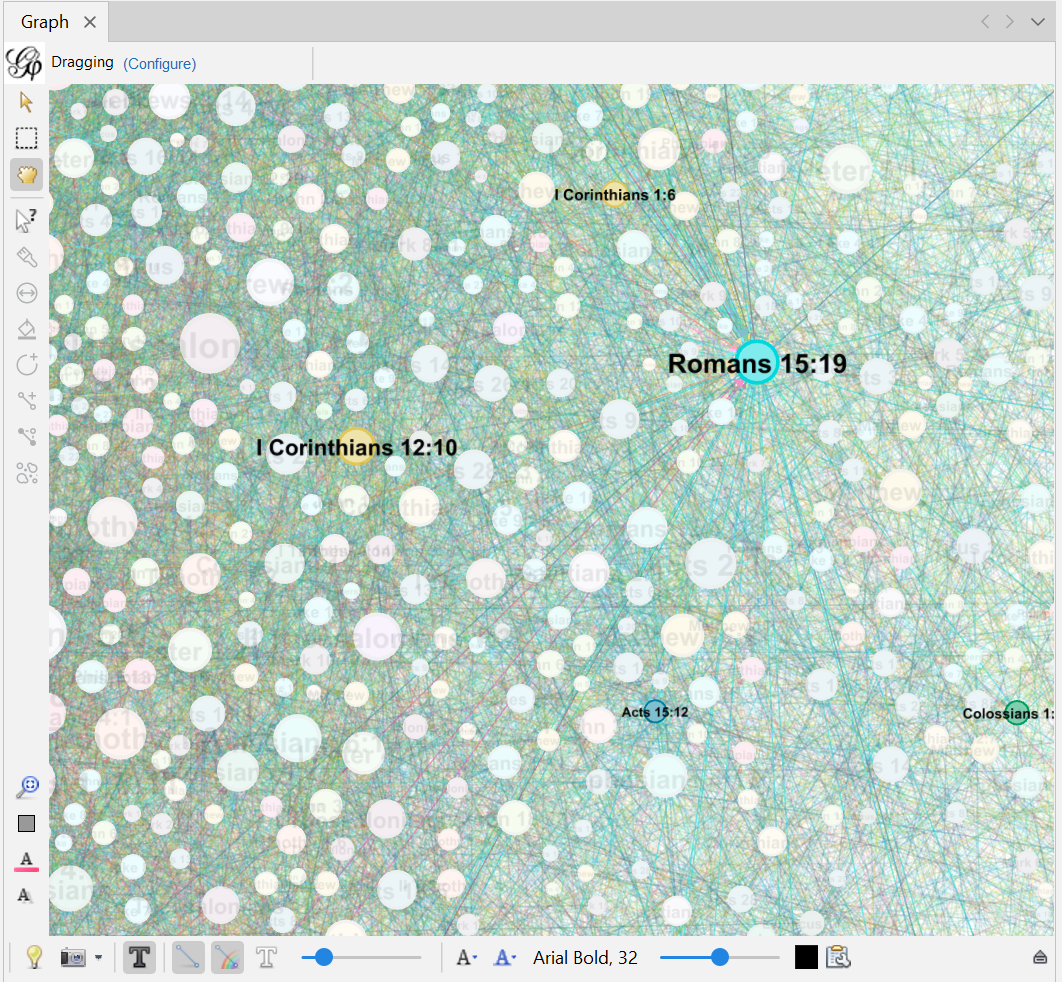The image size is (1062, 982).
Task: Change background color via light bulb
Action: 34,958
